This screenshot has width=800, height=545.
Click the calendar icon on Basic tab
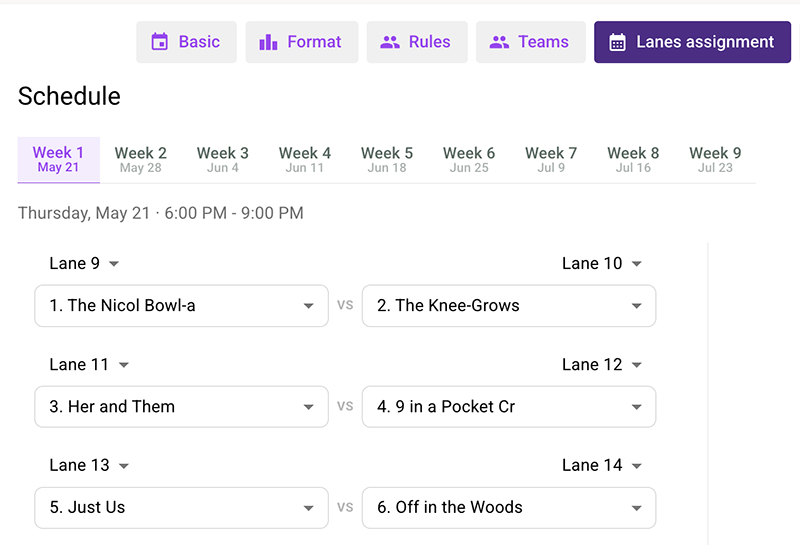point(160,42)
